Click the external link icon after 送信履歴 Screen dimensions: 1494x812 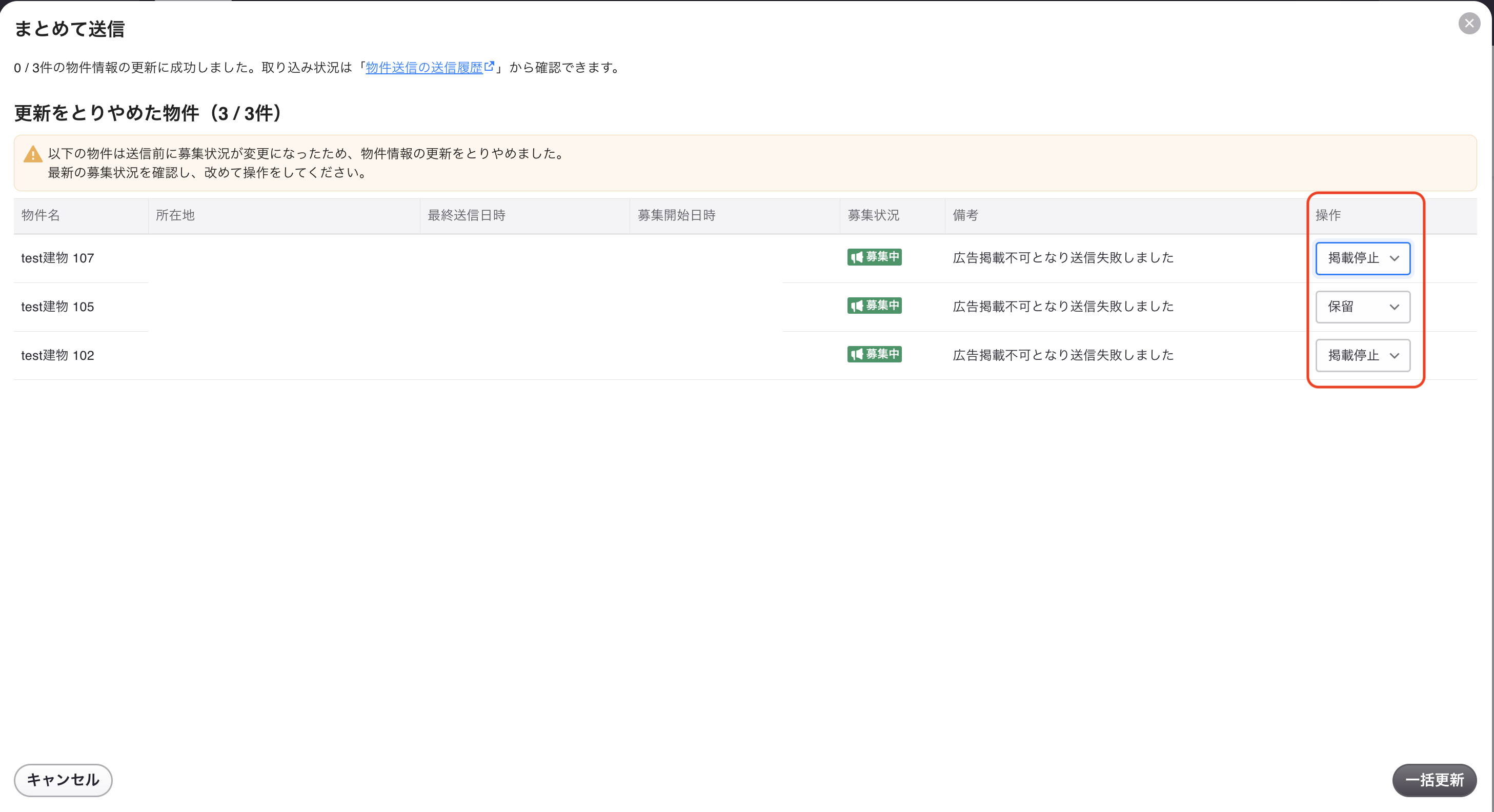pyautogui.click(x=489, y=66)
